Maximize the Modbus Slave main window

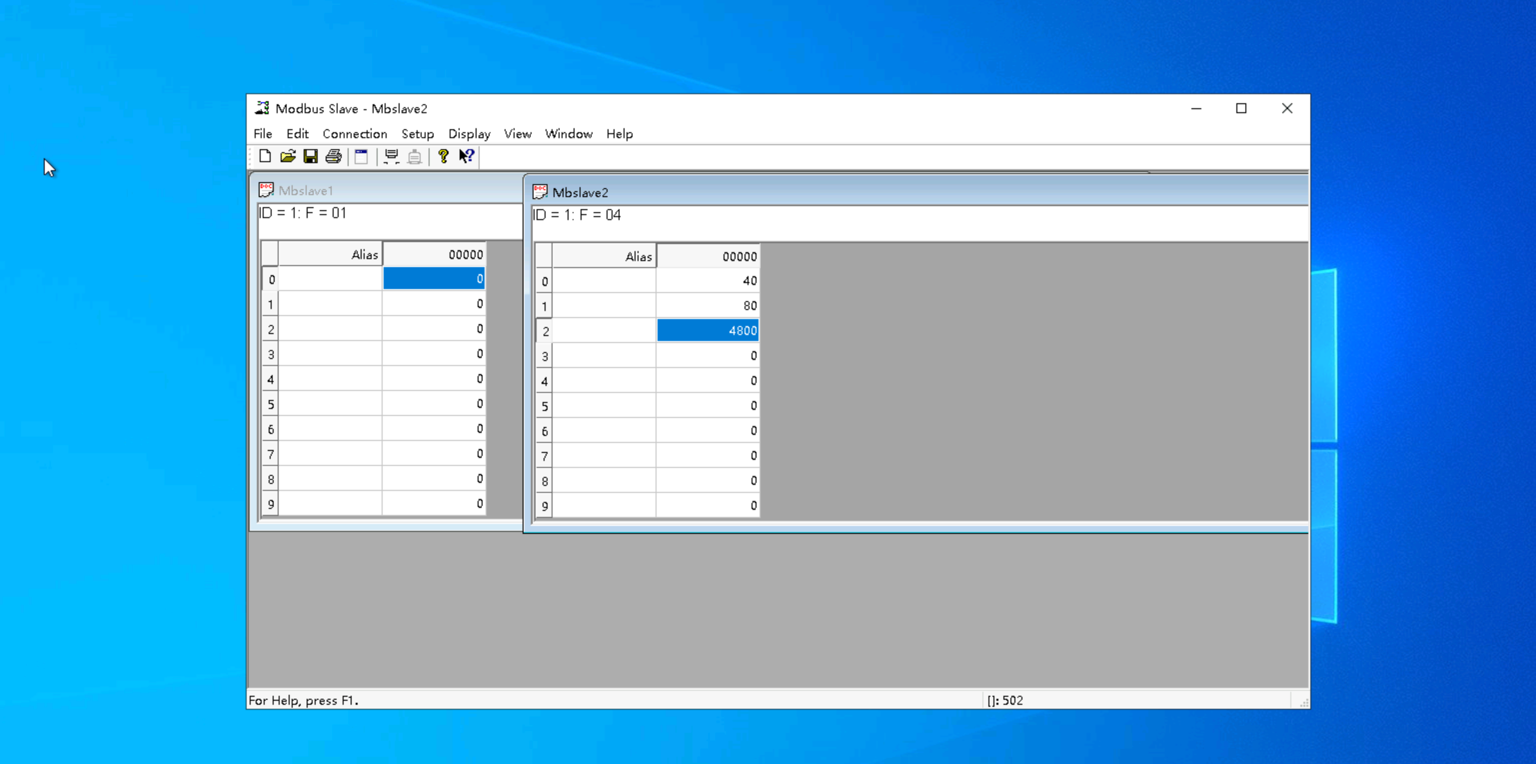coord(1241,108)
